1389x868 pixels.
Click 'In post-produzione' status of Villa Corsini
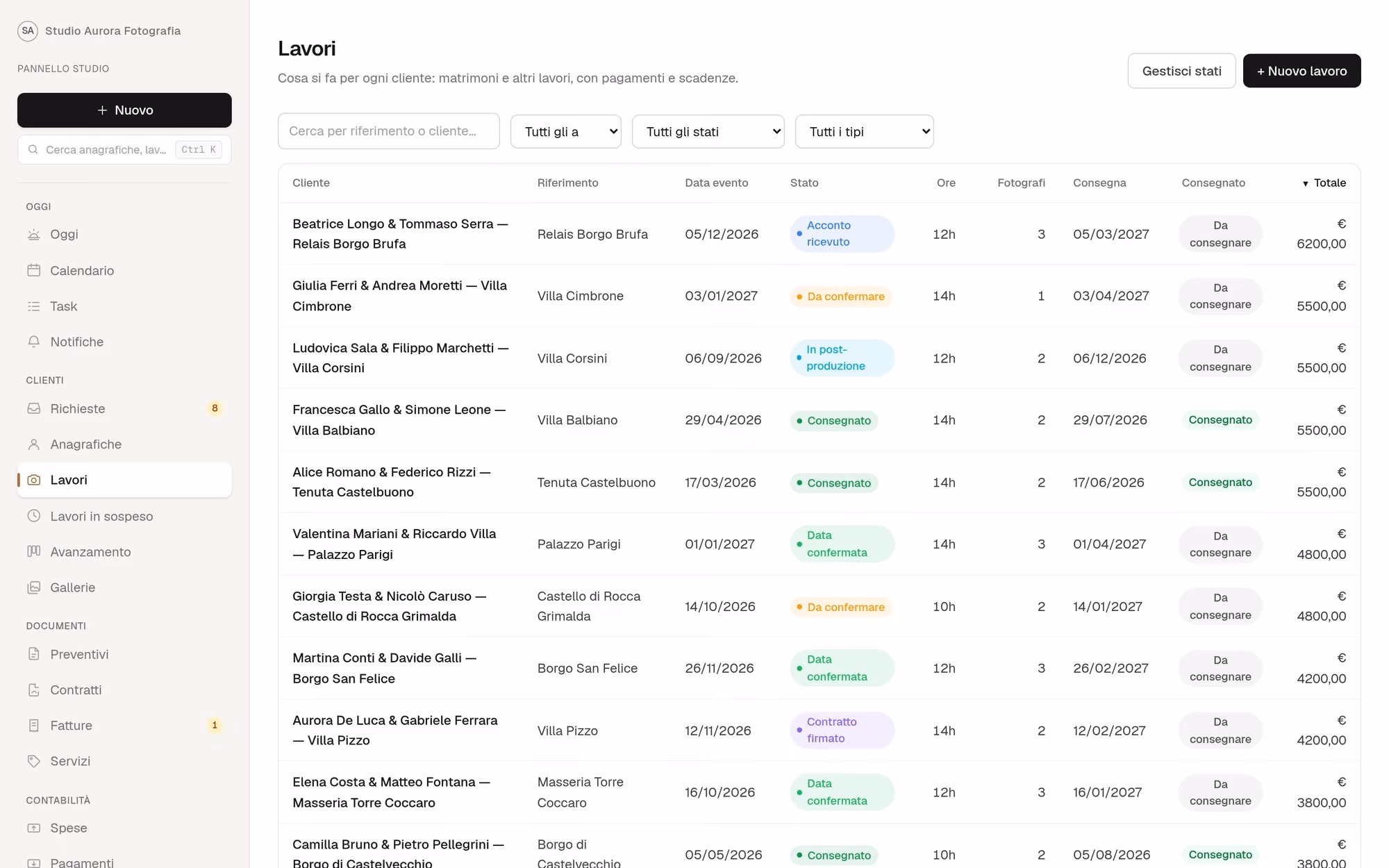842,358
